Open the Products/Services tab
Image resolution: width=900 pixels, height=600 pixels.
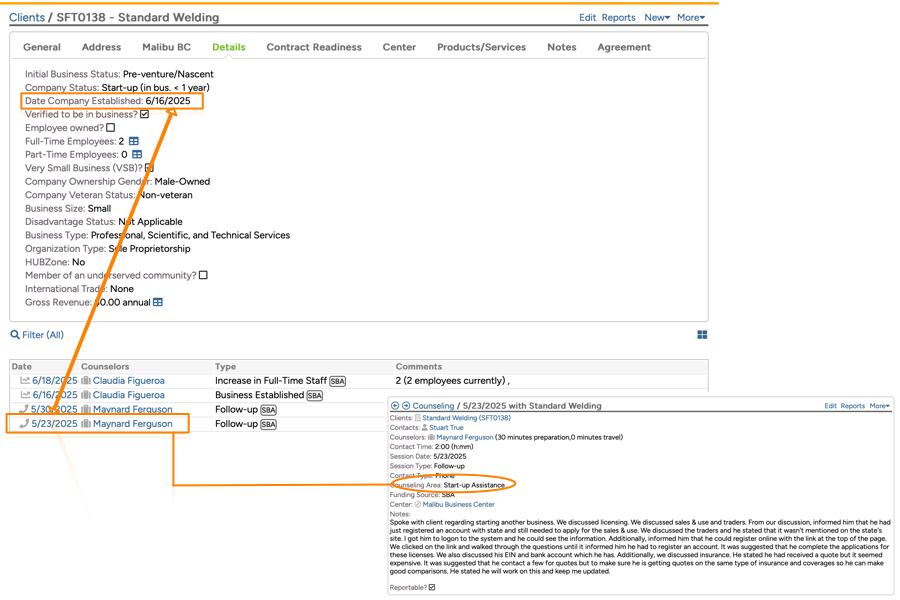click(x=481, y=47)
